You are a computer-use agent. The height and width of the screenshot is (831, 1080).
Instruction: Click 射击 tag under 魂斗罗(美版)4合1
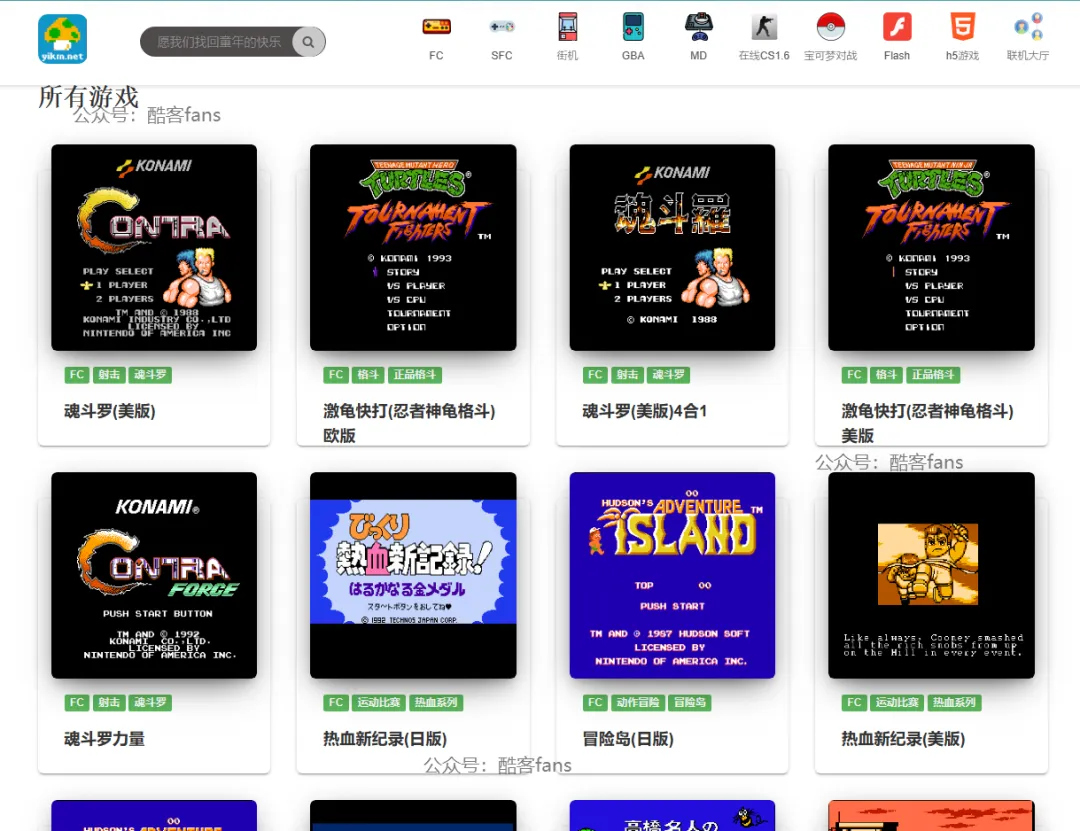tap(627, 375)
